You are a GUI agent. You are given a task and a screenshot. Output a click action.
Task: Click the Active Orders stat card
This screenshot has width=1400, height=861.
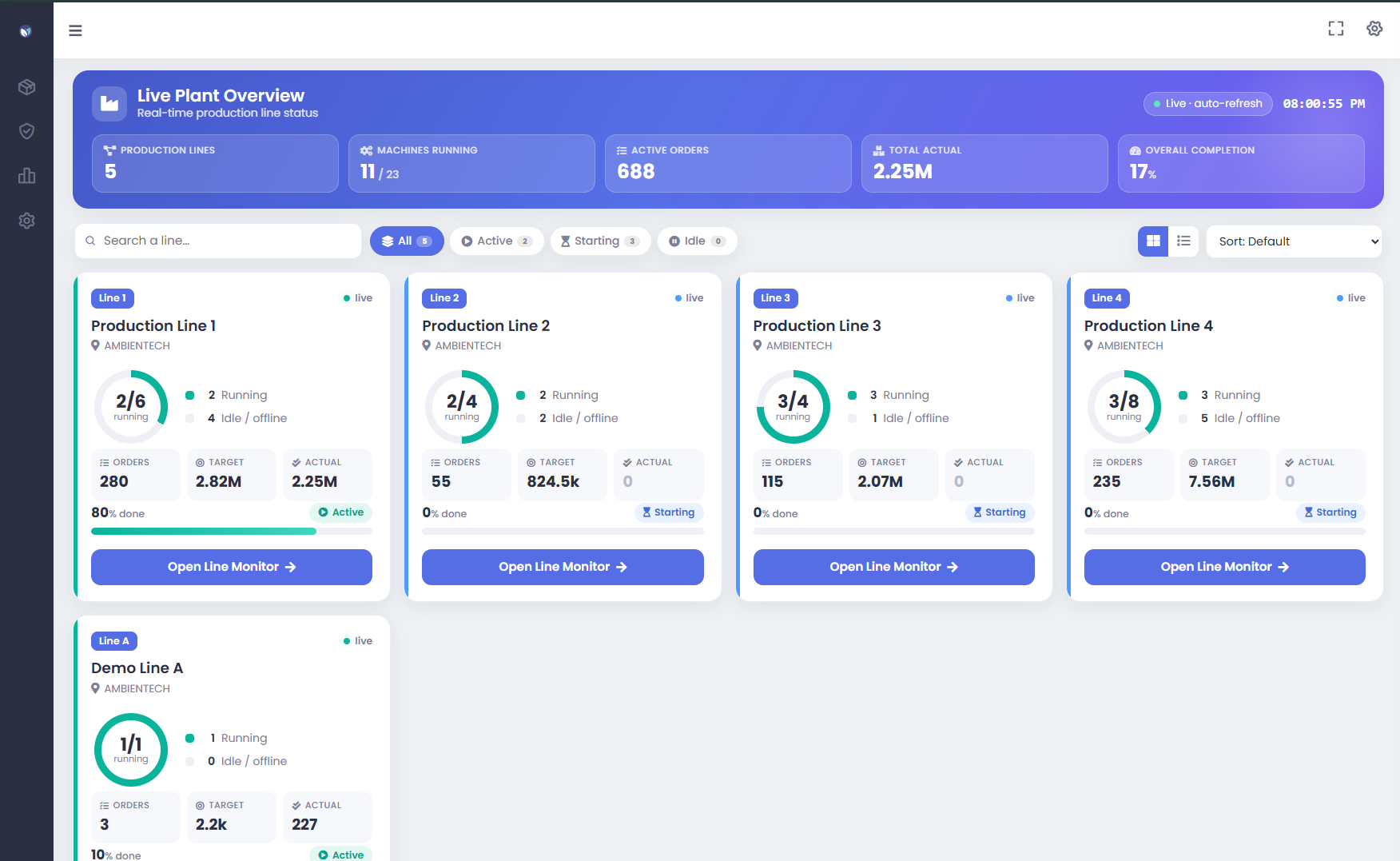pyautogui.click(x=728, y=163)
